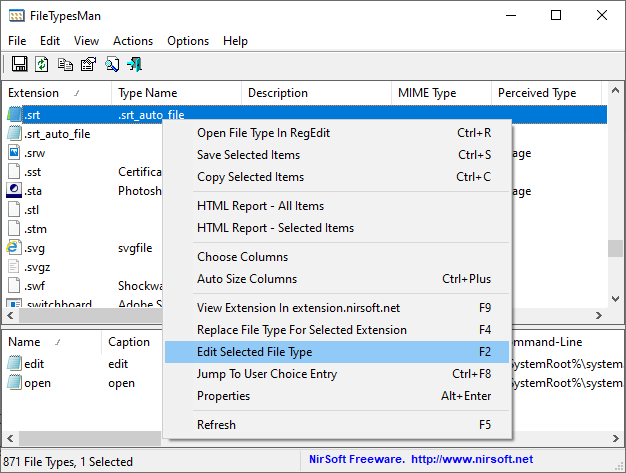Open the Options menu
This screenshot has width=626, height=473.
click(x=188, y=41)
